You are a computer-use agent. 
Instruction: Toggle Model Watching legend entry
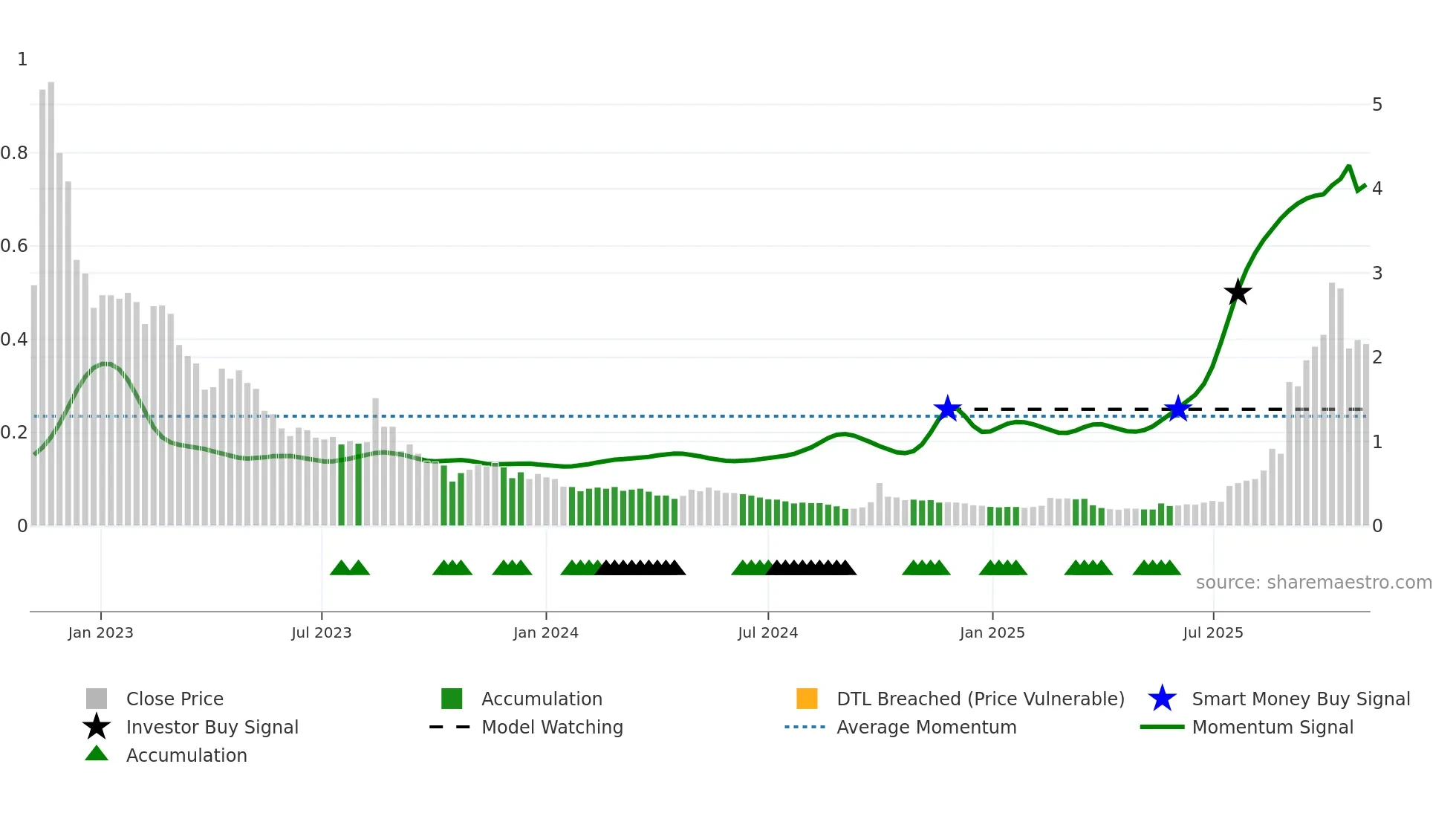[552, 727]
